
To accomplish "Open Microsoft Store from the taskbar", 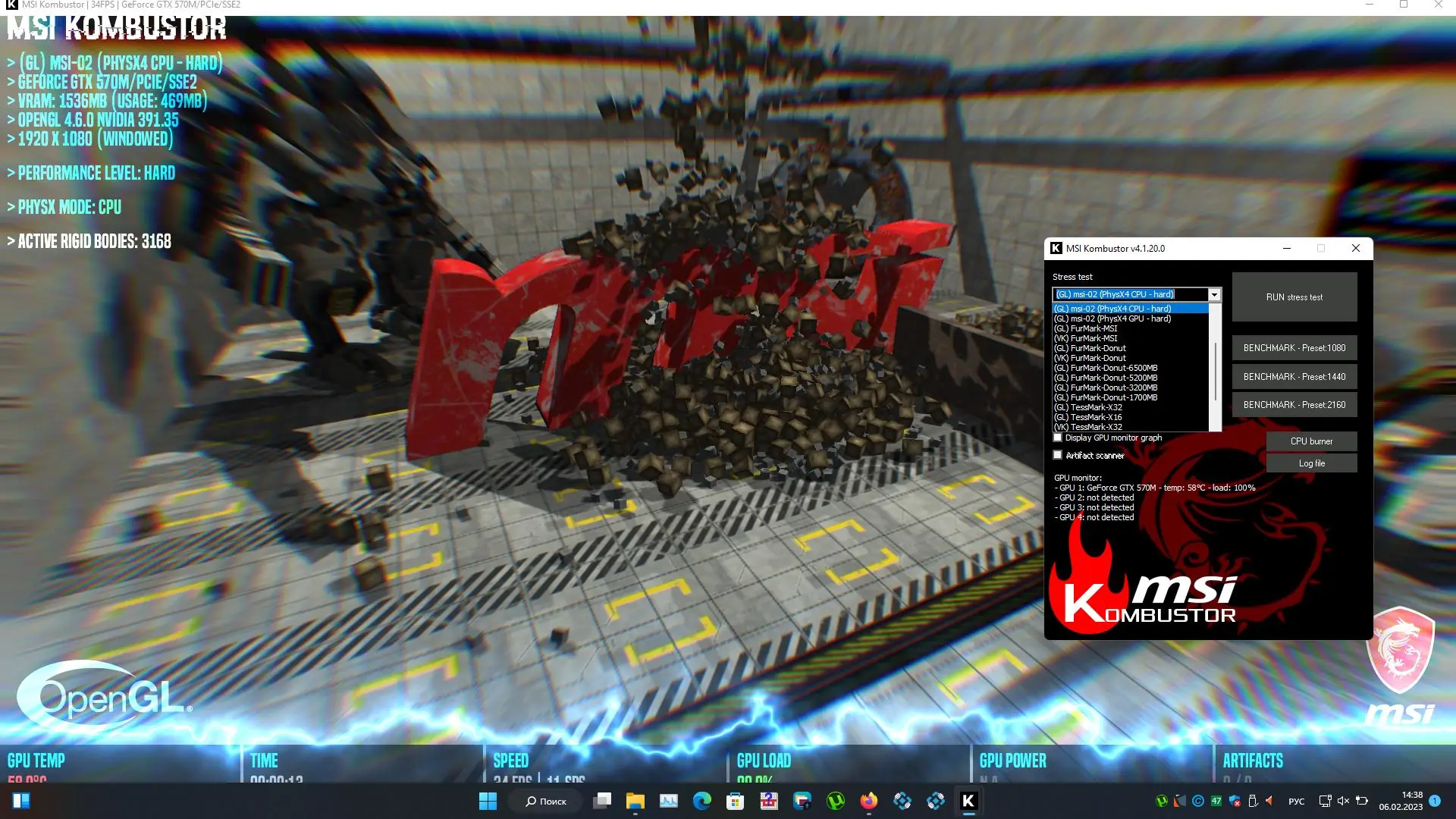I will pos(735,801).
